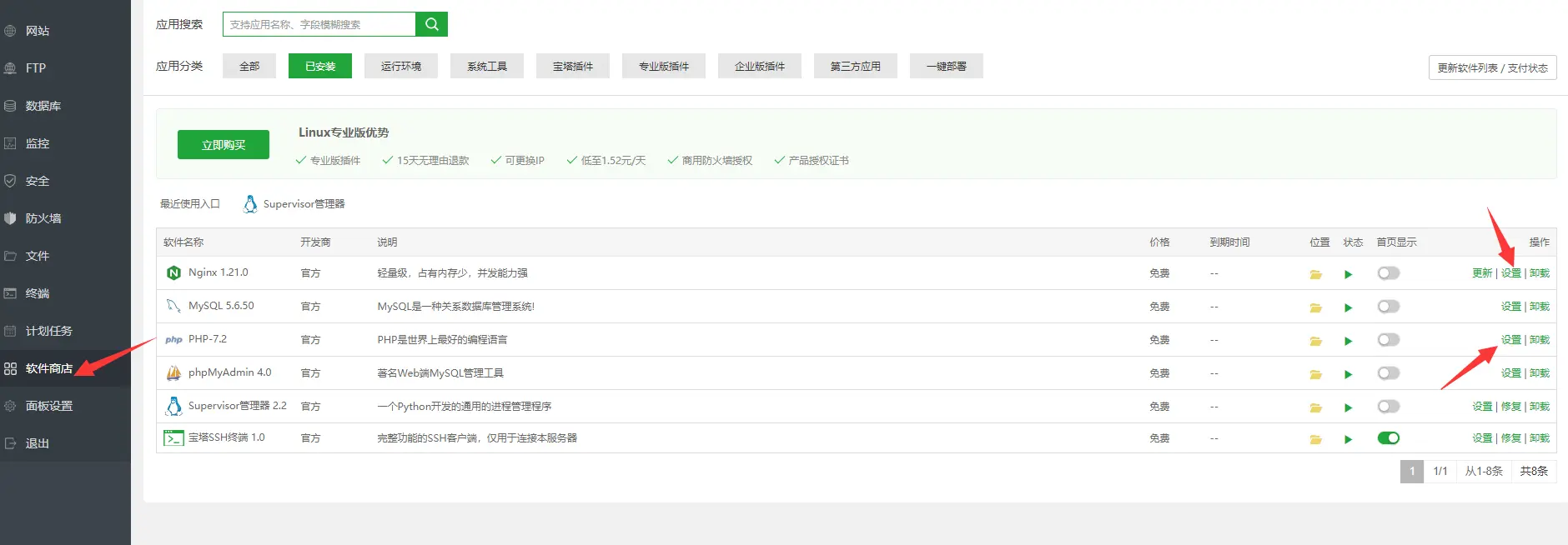1568x545 pixels.
Task: Open 面板设置 in the sidebar
Action: click(48, 406)
